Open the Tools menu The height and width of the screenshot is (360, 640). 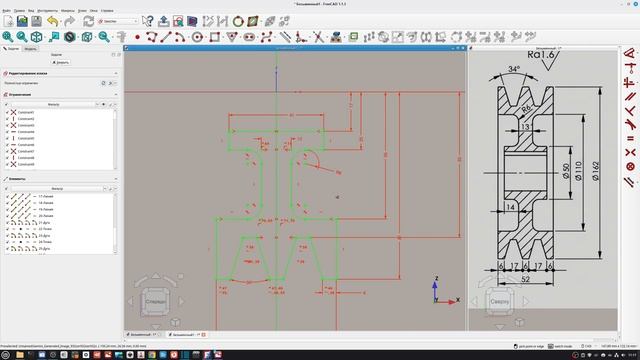coord(47,11)
